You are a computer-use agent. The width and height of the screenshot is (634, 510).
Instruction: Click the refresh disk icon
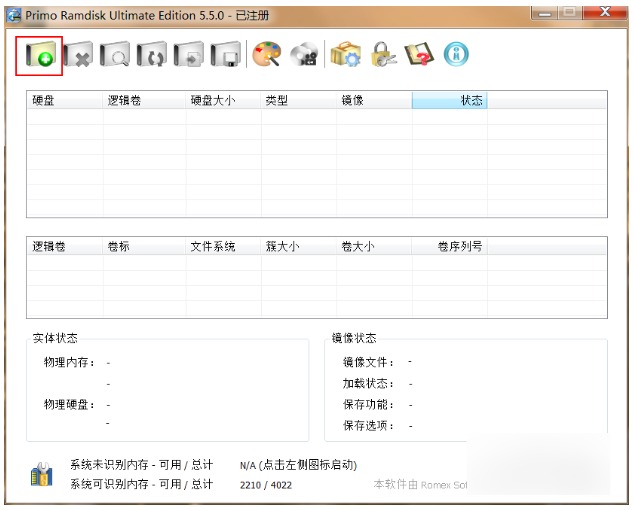point(152,54)
